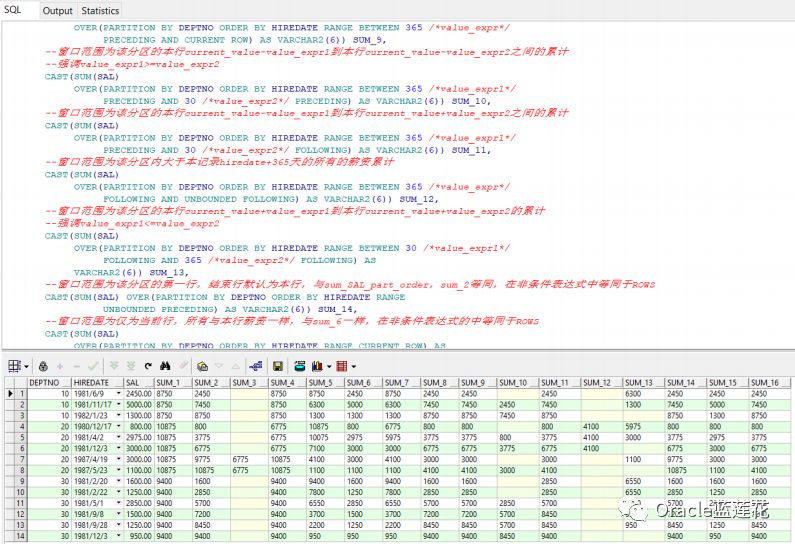
Task: Click SUM_12 cell 4100 in row 4
Action: click(x=601, y=426)
